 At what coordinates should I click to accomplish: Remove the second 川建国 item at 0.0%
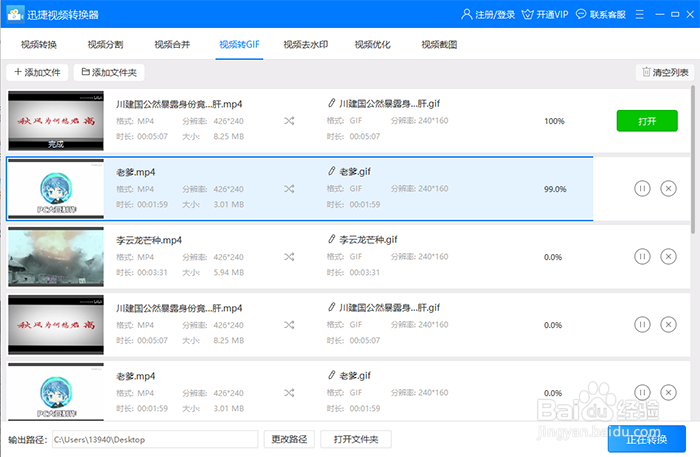[x=668, y=324]
